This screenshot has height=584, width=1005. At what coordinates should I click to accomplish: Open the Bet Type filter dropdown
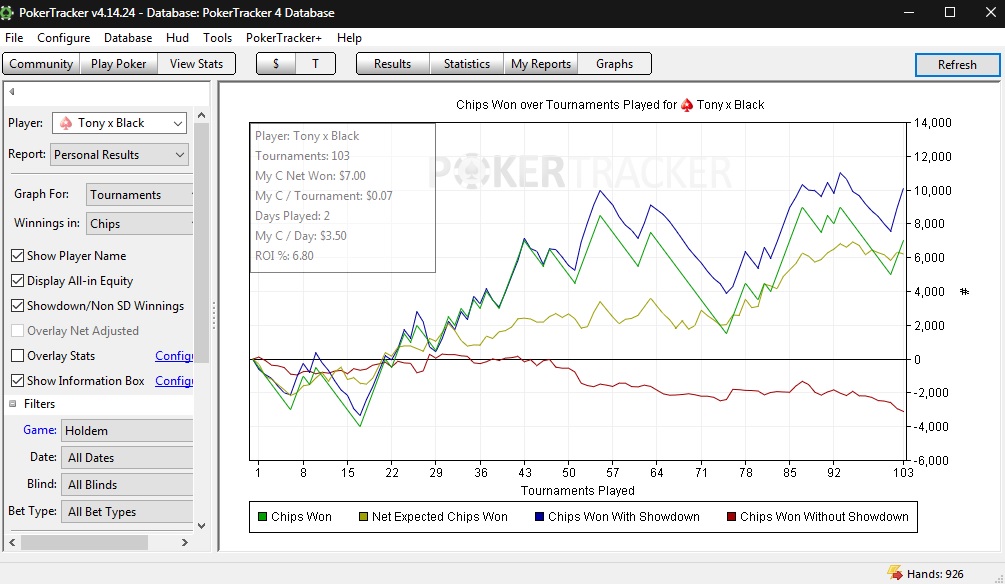point(127,512)
